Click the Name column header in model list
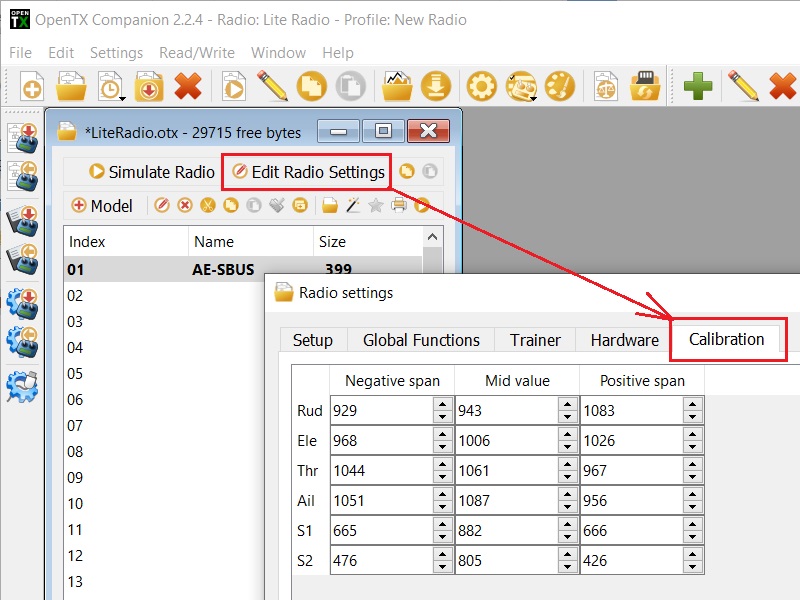The image size is (800, 600). (x=251, y=241)
